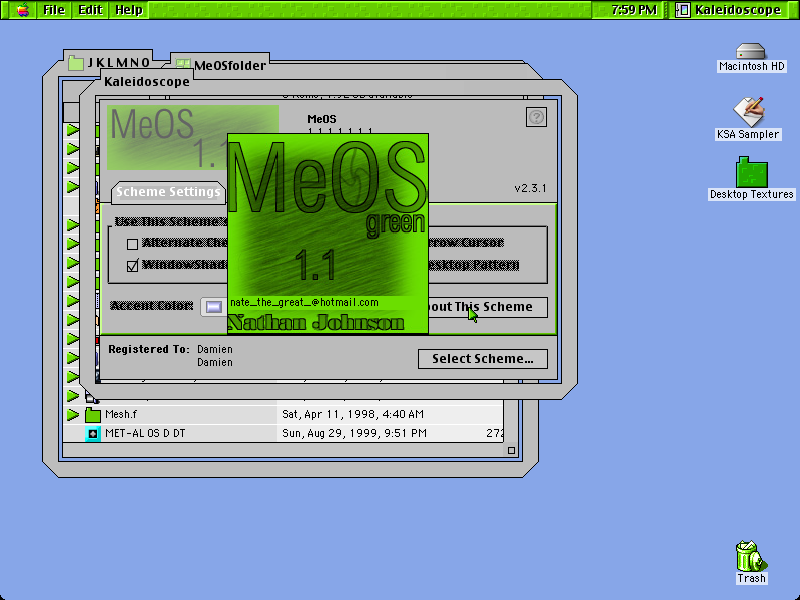Click the Registered To name Damien

coord(215,349)
